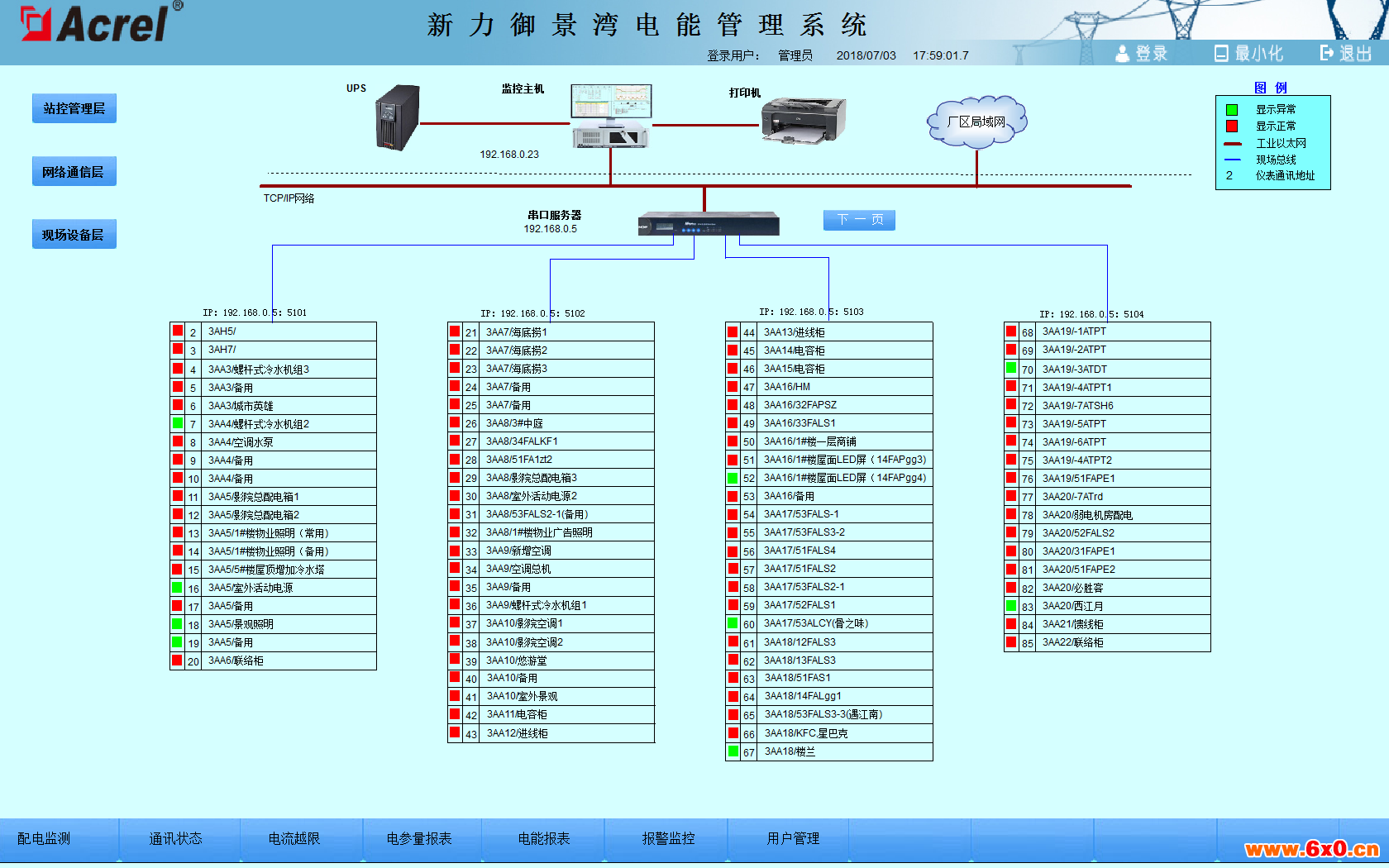Click the minimize window icon
The image size is (1389, 868).
pyautogui.click(x=1221, y=54)
